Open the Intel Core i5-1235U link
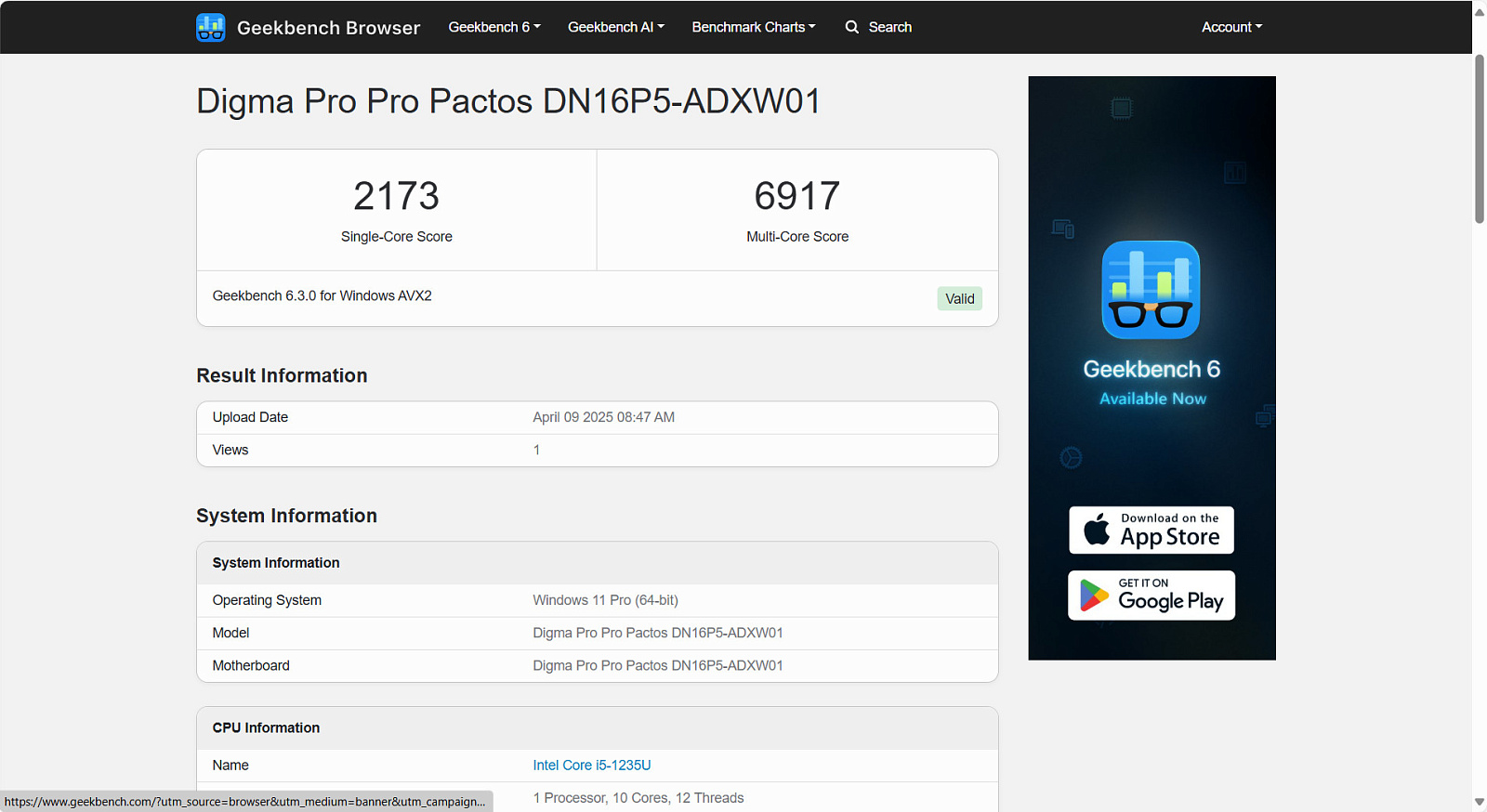Viewport: 1487px width, 812px height. pos(592,766)
